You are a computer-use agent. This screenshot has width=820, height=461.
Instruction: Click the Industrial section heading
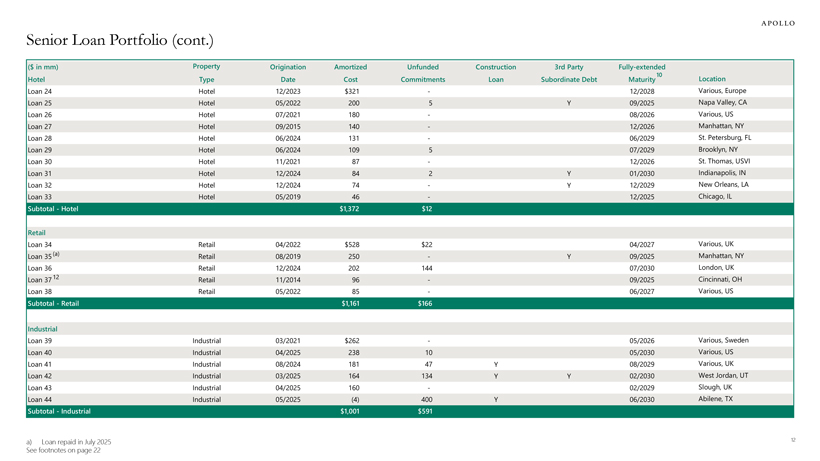point(43,328)
